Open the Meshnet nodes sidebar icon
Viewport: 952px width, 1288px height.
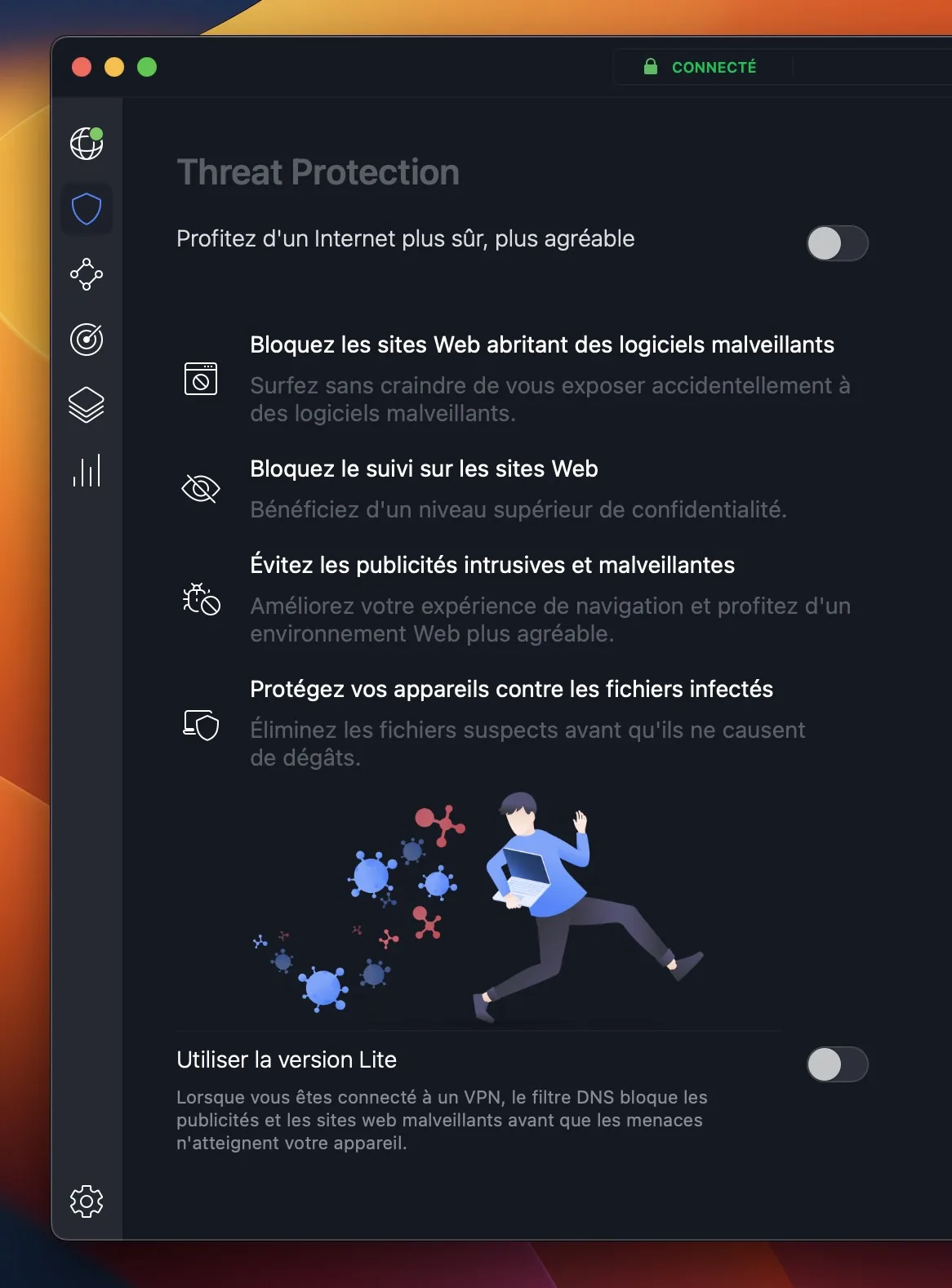[87, 274]
